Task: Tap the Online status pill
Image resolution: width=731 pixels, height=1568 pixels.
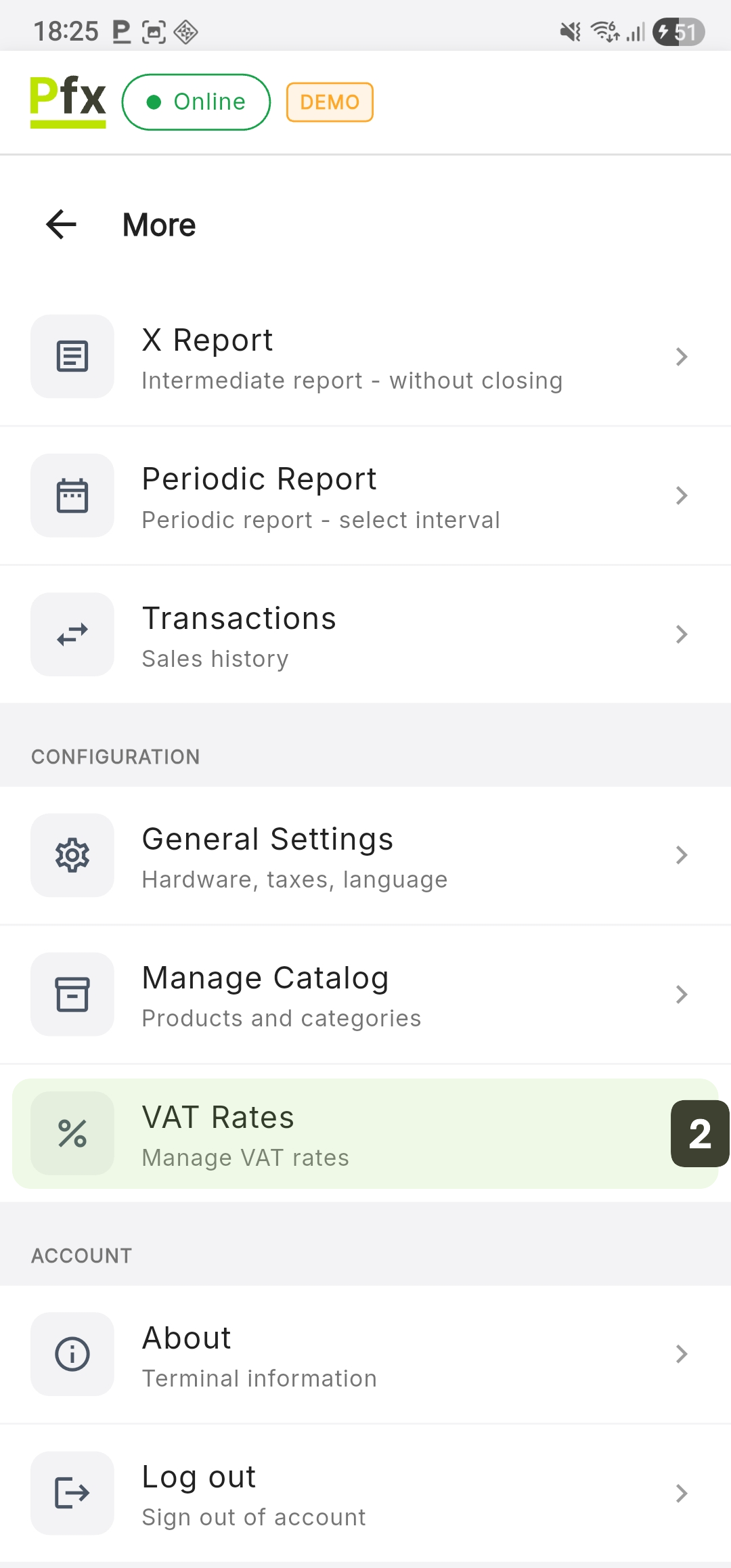Action: click(196, 102)
